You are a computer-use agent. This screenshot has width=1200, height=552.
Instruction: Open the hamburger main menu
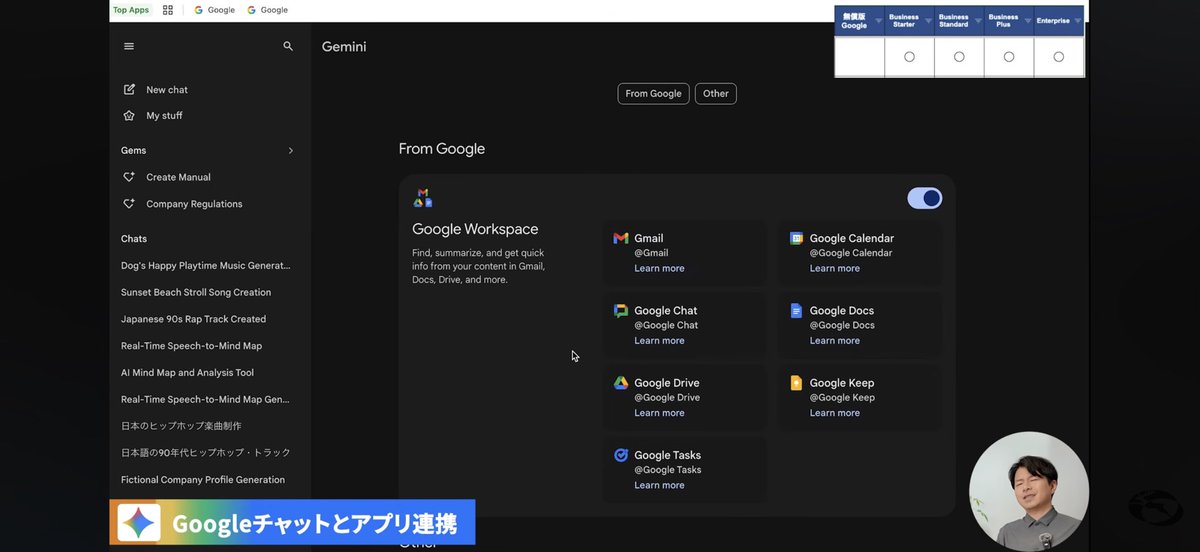(129, 46)
